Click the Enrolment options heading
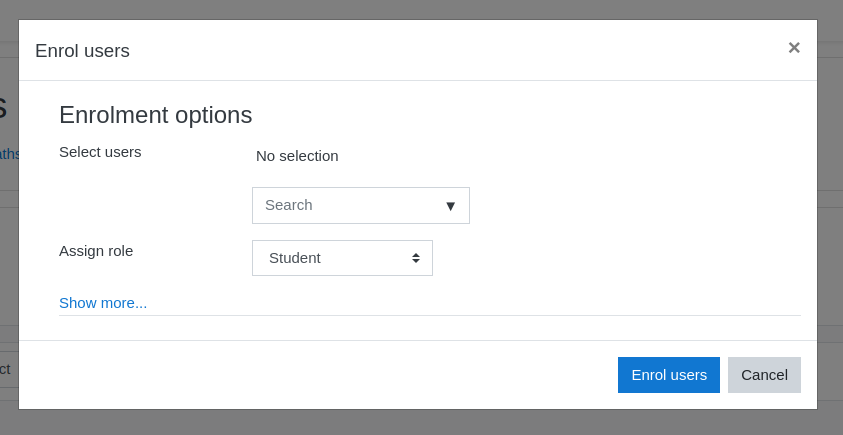This screenshot has height=435, width=843. 155,115
